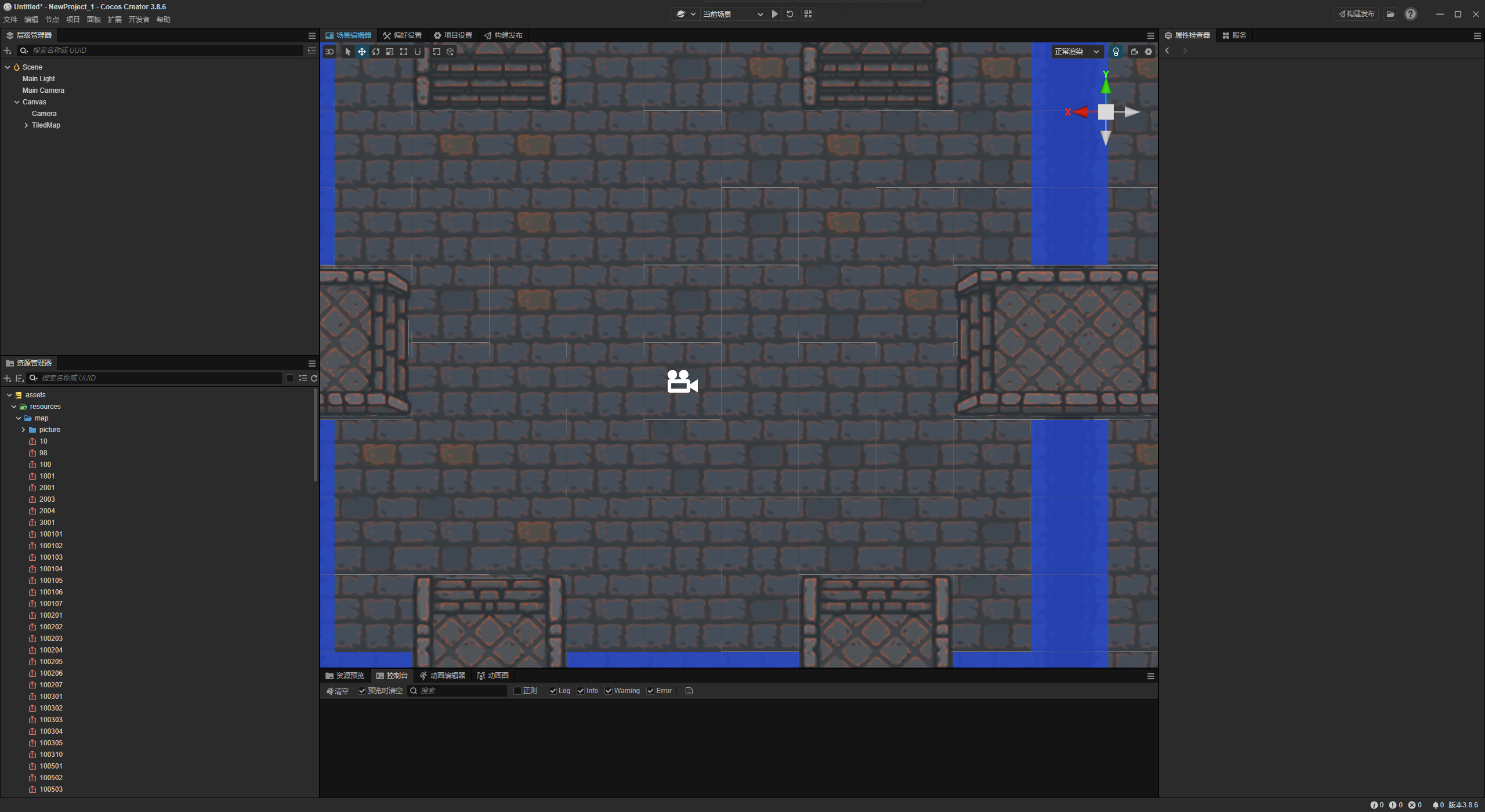Uncheck 预览时清空 checkbox
Viewport: 1485px width, 812px height.
pyautogui.click(x=362, y=691)
